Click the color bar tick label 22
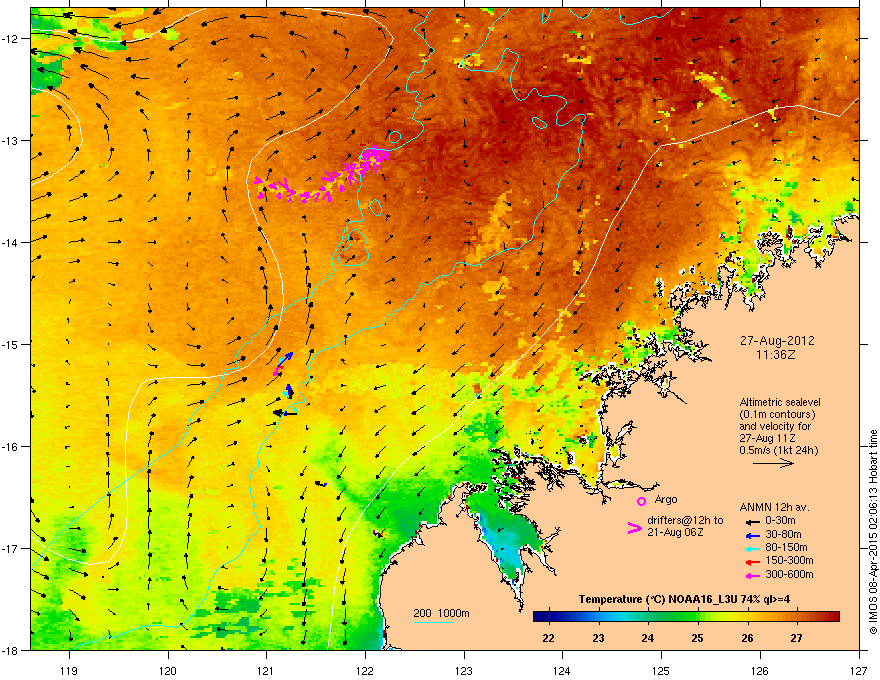The height and width of the screenshot is (680, 880). 549,638
